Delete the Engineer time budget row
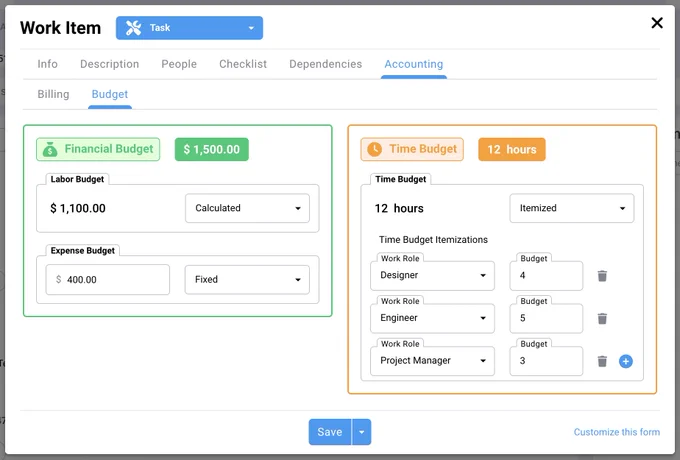Image resolution: width=680 pixels, height=460 pixels. pyautogui.click(x=602, y=319)
